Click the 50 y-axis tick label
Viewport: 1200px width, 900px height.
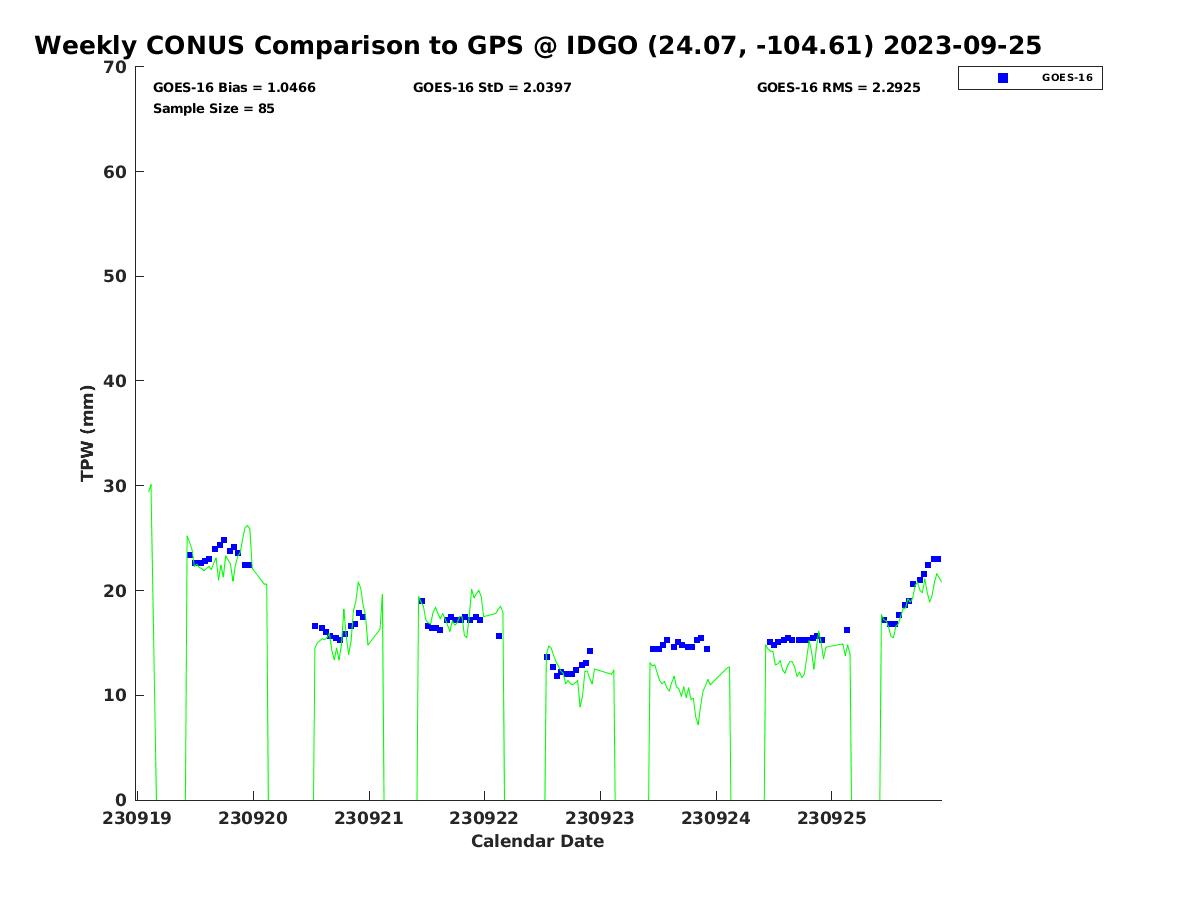[x=116, y=277]
